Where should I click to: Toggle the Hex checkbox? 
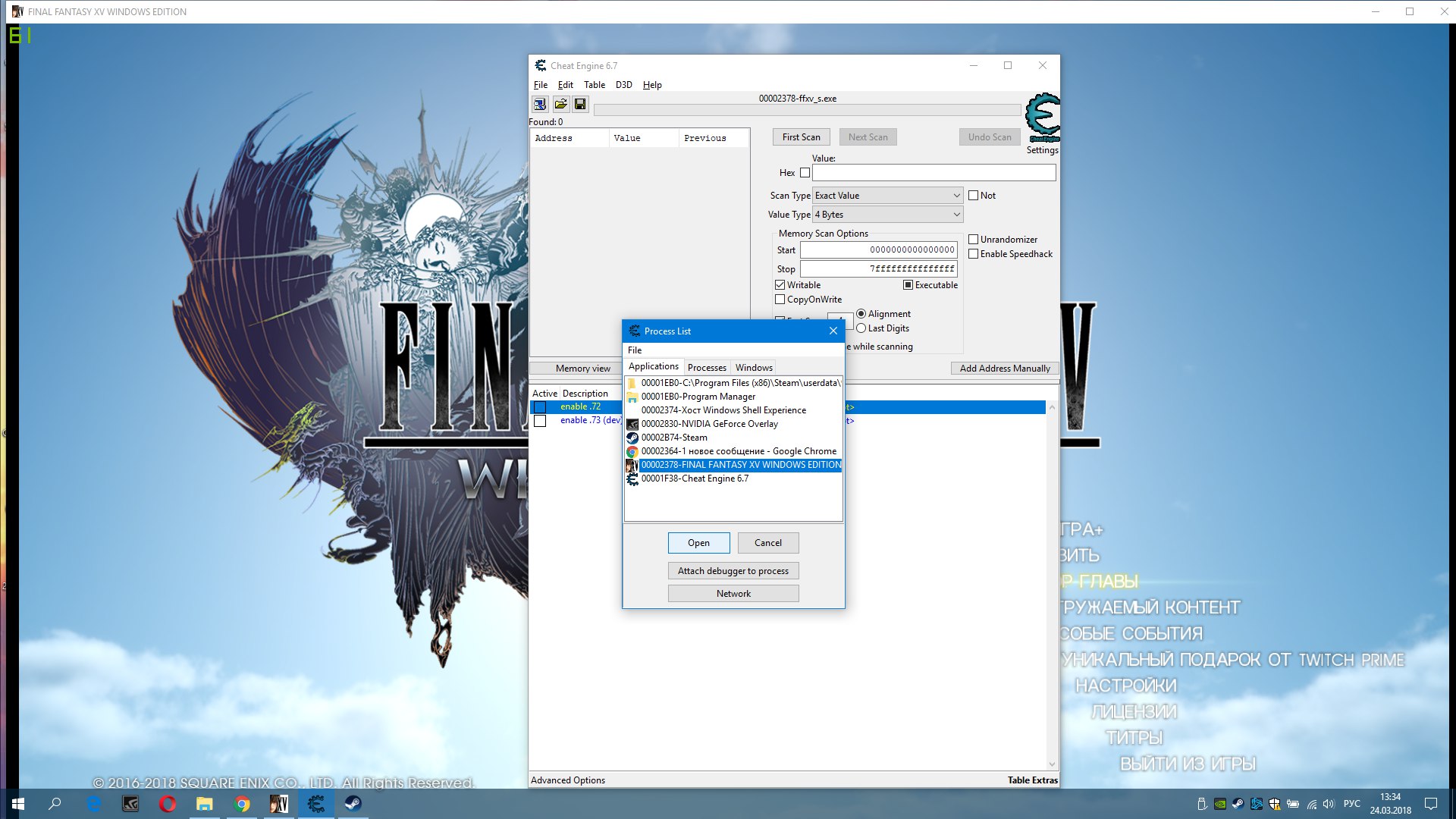click(805, 173)
